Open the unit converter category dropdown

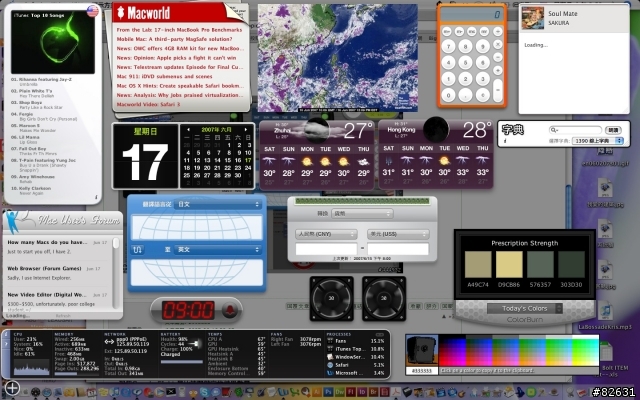tap(362, 213)
